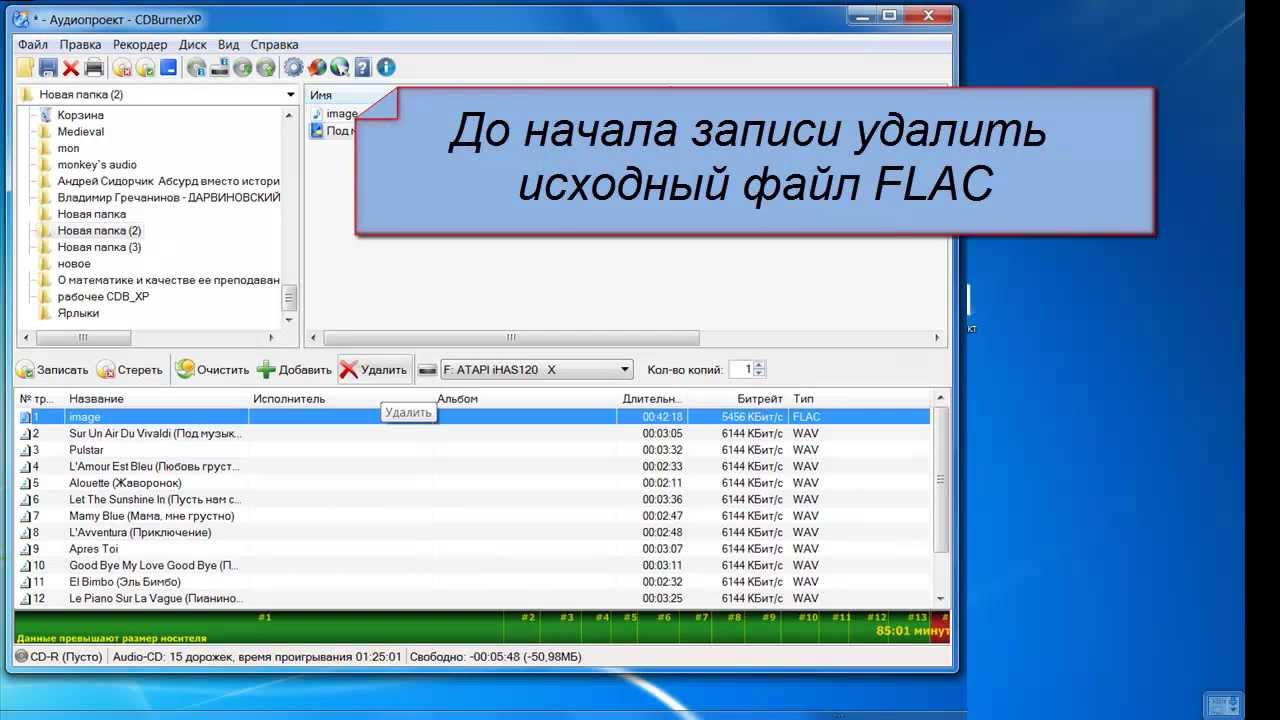Open the Справка menu

(x=274, y=45)
